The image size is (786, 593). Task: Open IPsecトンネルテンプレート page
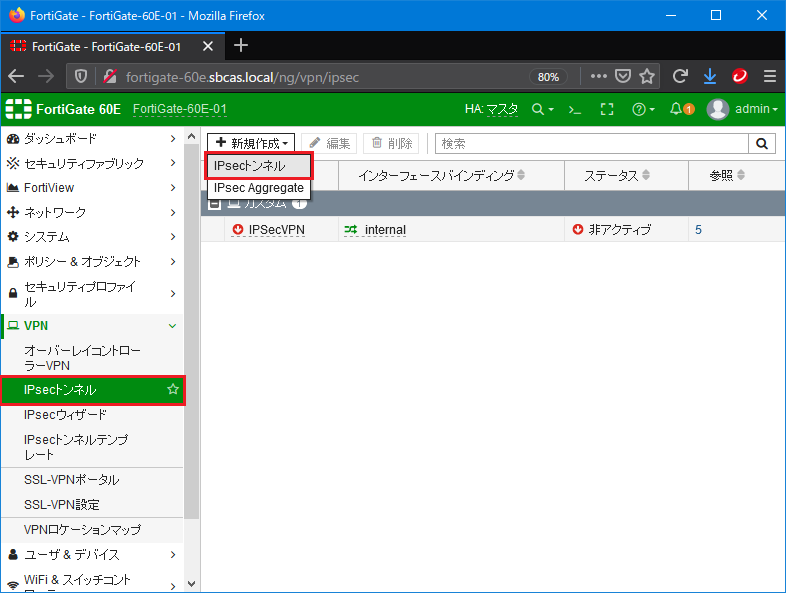click(x=92, y=447)
